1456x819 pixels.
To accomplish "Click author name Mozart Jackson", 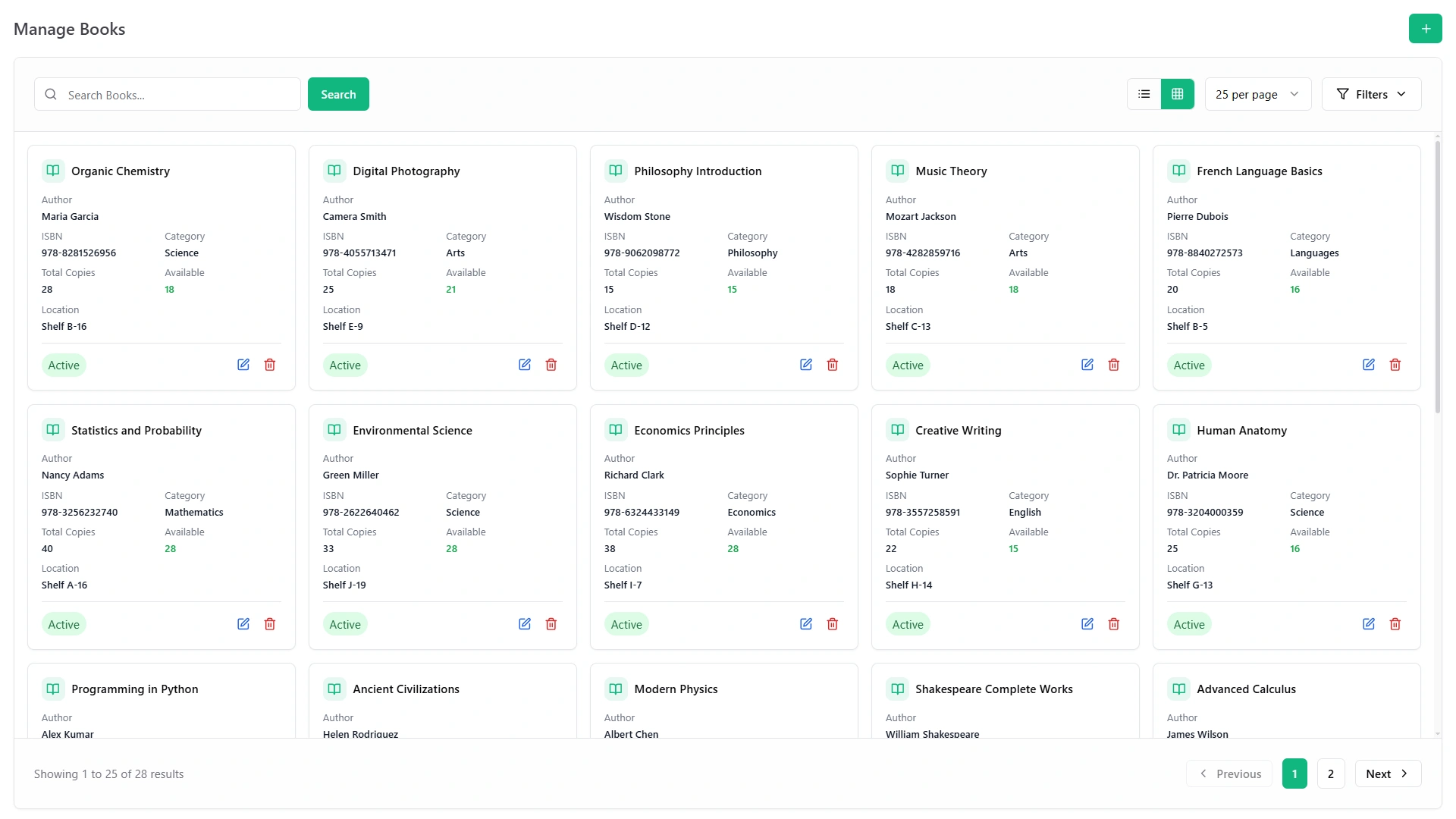I will pos(921,217).
